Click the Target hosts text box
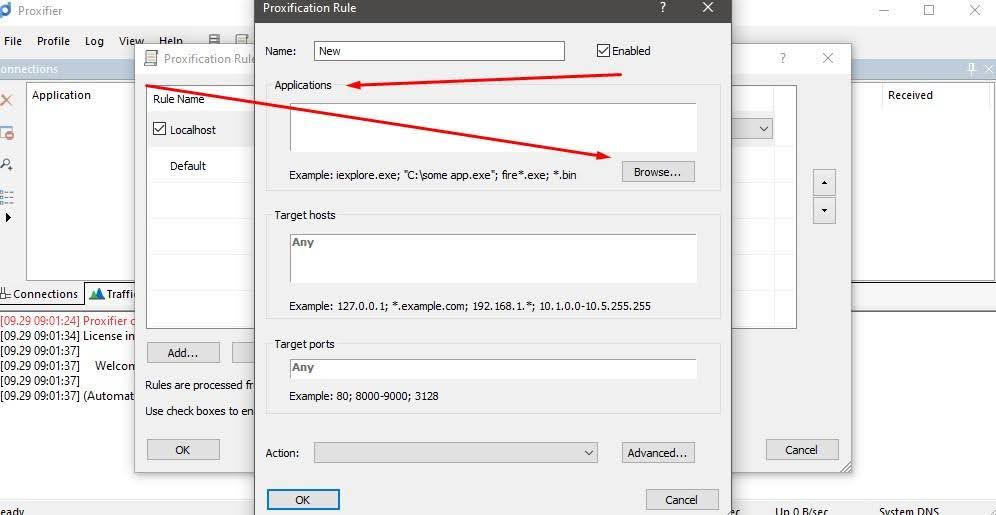 [493, 258]
